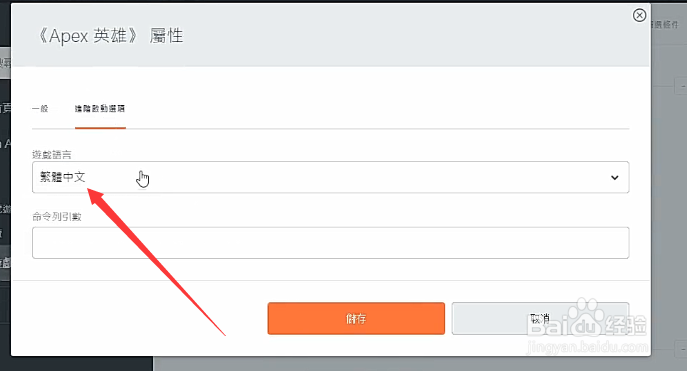This screenshot has width=687, height=371.
Task: Click the 《Apex 英雄》屬性 dialog title
Action: click(110, 36)
